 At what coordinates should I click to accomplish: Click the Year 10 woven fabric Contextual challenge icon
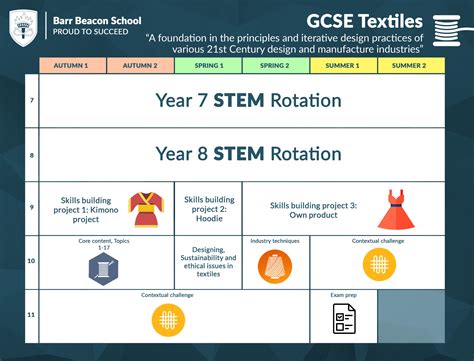click(379, 264)
